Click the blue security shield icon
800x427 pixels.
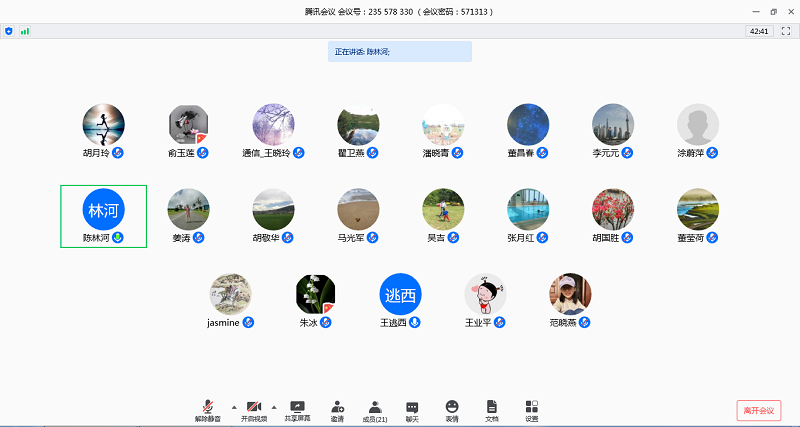9,31
